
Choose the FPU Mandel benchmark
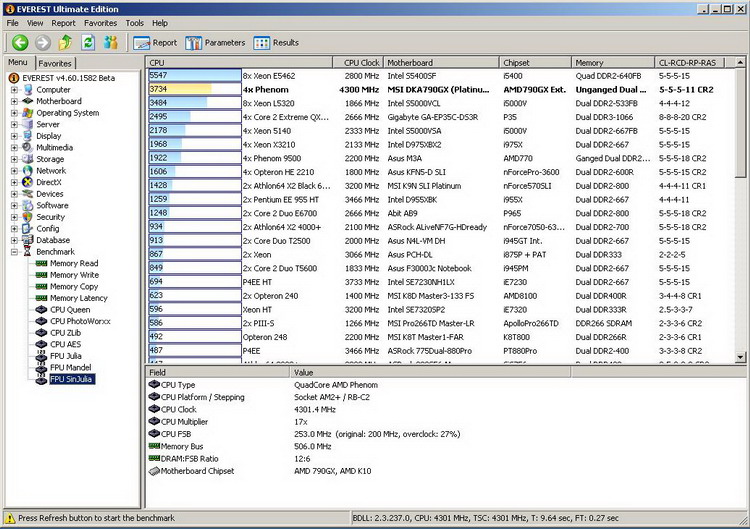click(x=71, y=367)
